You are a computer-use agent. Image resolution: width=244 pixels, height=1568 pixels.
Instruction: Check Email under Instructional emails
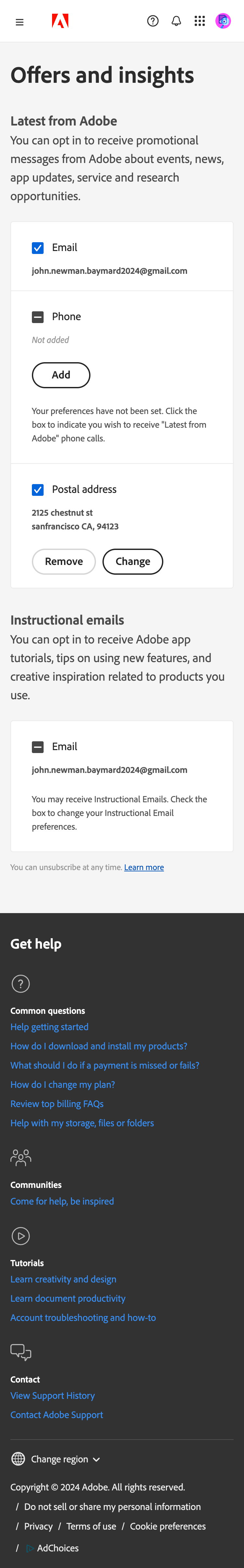tap(38, 746)
